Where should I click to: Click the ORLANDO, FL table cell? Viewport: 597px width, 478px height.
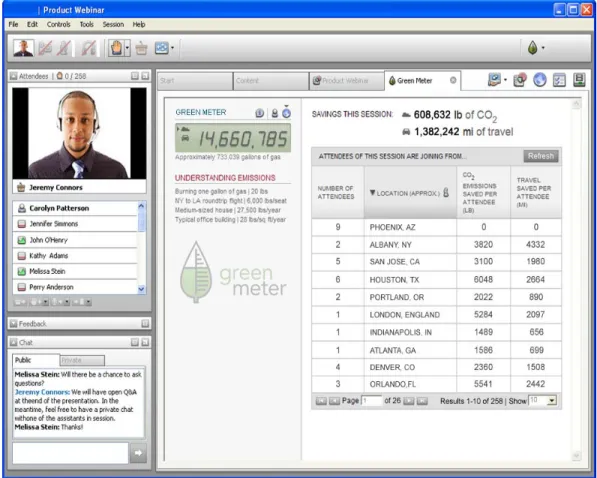coord(410,384)
